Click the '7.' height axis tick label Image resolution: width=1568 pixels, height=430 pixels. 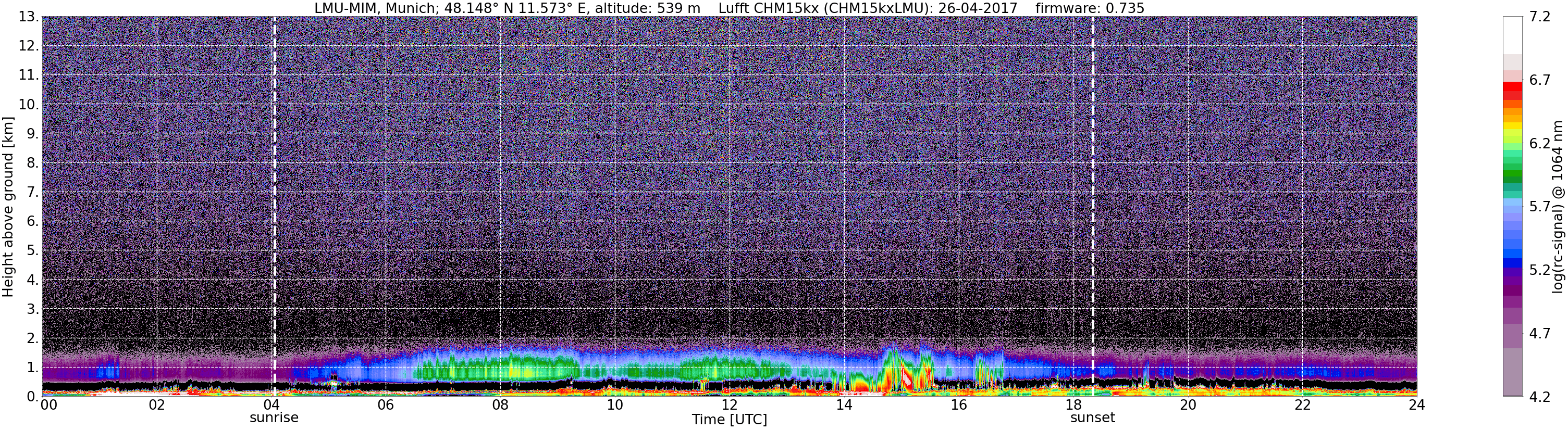(x=32, y=192)
